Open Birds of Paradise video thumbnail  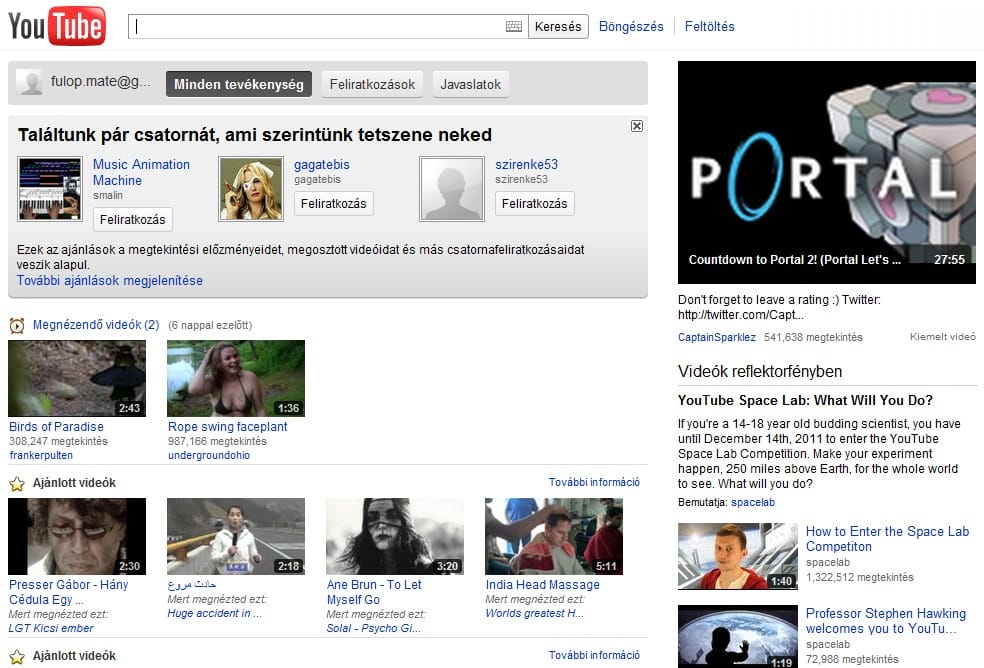tap(77, 379)
